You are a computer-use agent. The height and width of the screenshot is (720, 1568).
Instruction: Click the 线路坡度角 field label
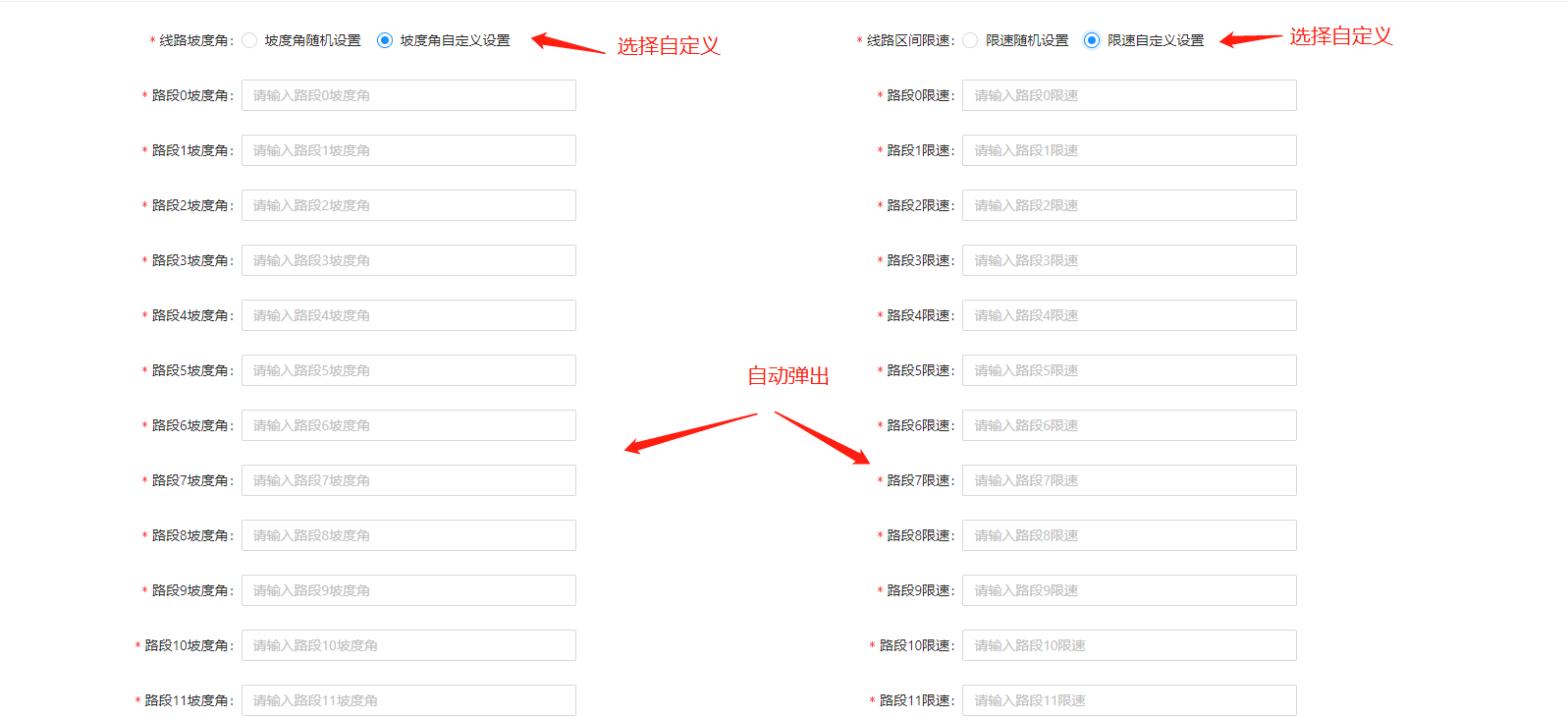(x=194, y=40)
